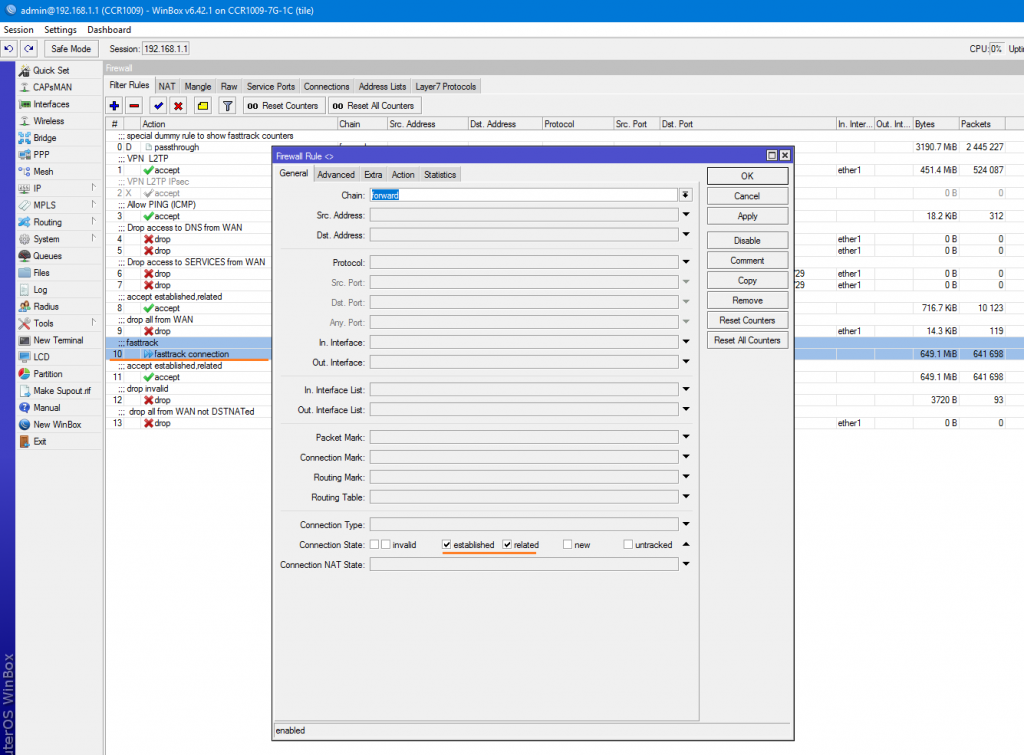
Task: Check the untracked Connection State checkbox
Action: 627,543
